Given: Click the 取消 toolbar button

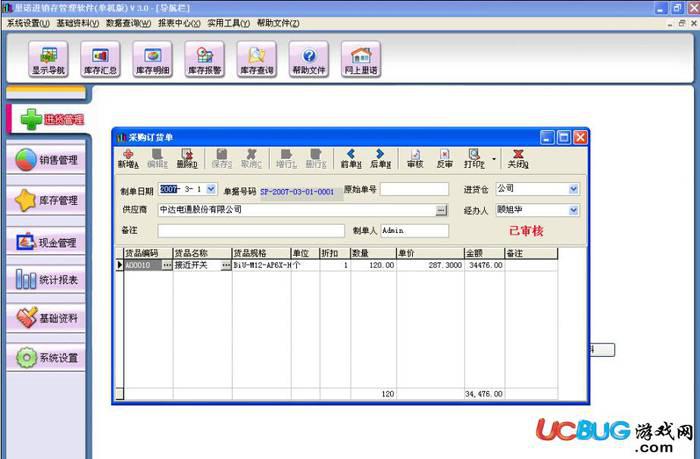Looking at the screenshot, I should click(251, 159).
